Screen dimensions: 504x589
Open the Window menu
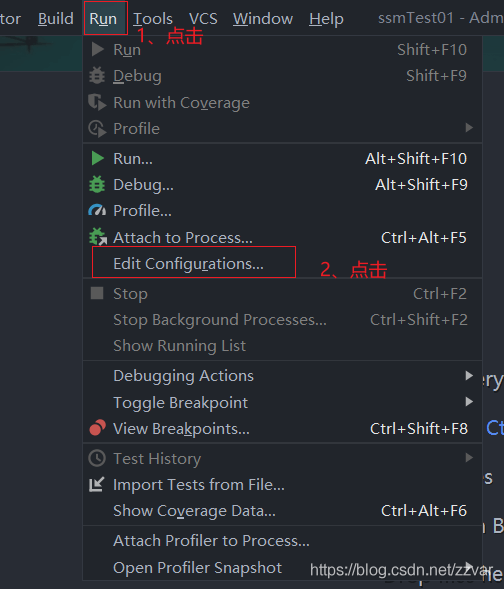tap(263, 18)
